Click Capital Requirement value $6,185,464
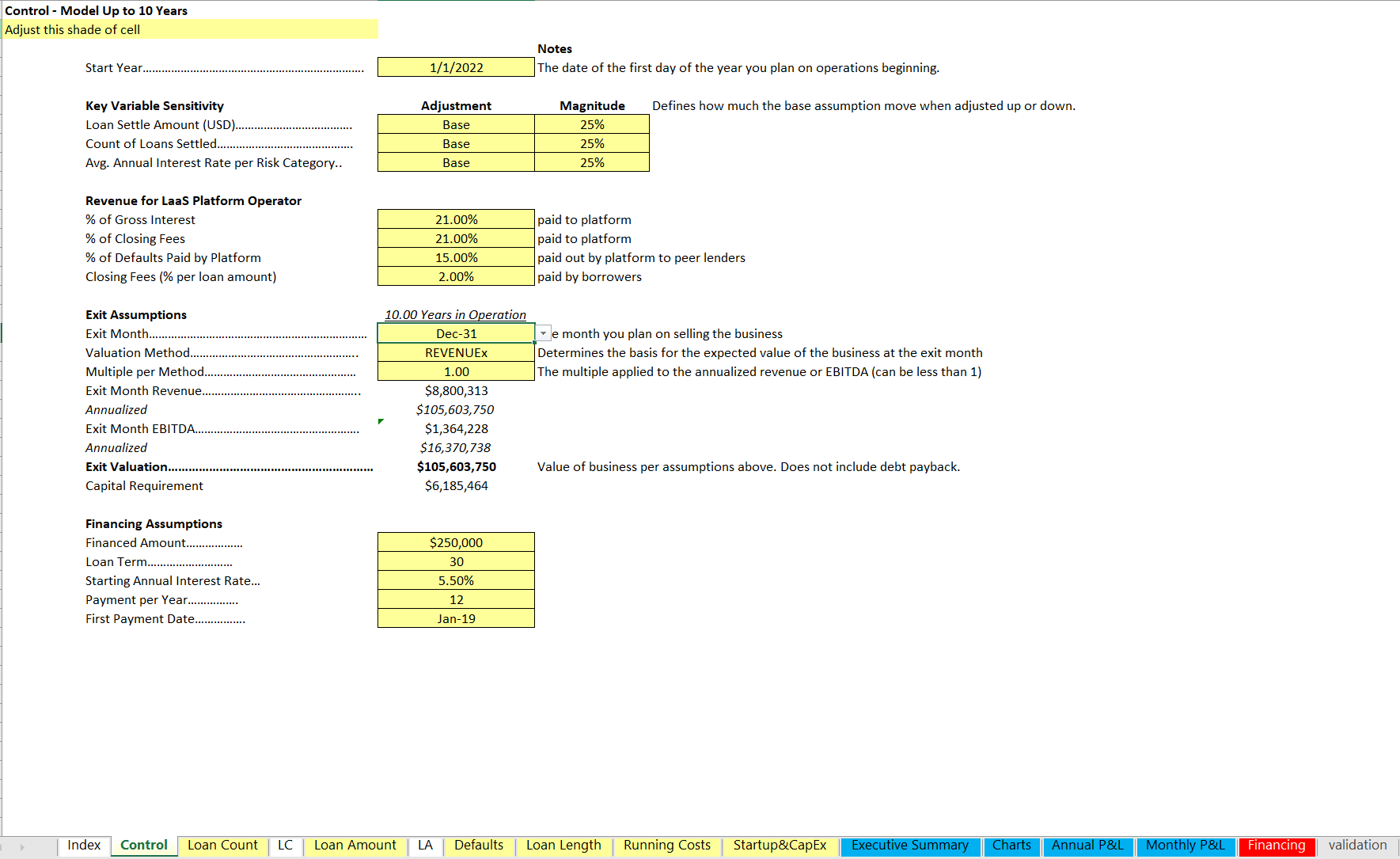Image resolution: width=1400 pixels, height=859 pixels. [x=456, y=485]
